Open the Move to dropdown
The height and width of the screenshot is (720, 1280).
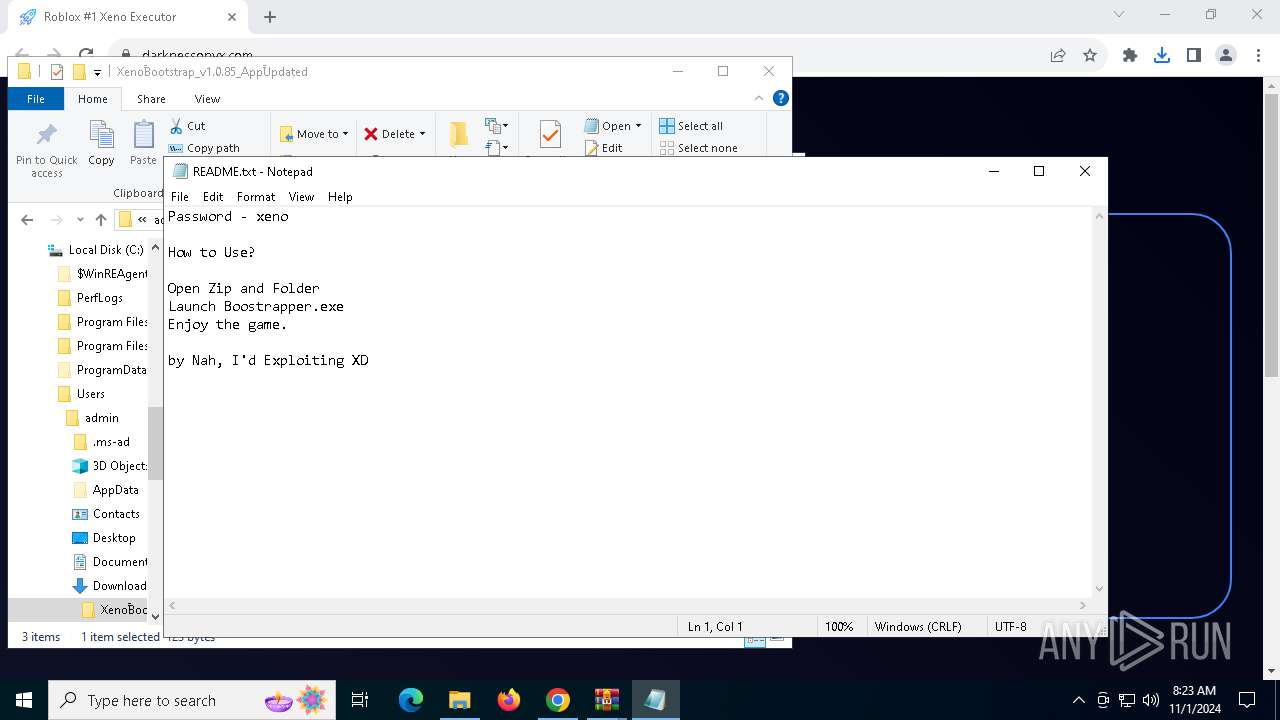tap(314, 134)
